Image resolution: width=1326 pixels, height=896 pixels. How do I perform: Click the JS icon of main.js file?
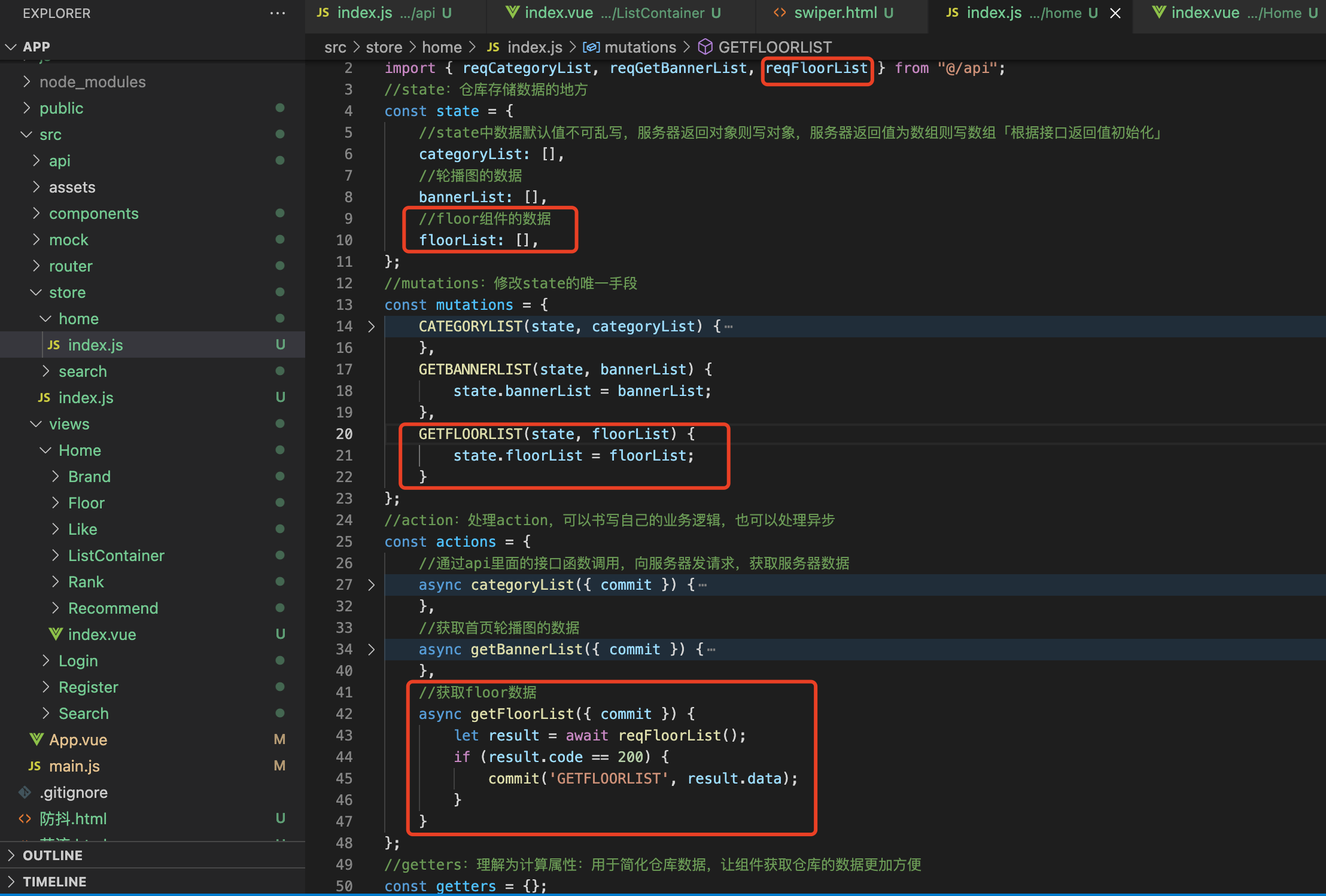point(35,766)
